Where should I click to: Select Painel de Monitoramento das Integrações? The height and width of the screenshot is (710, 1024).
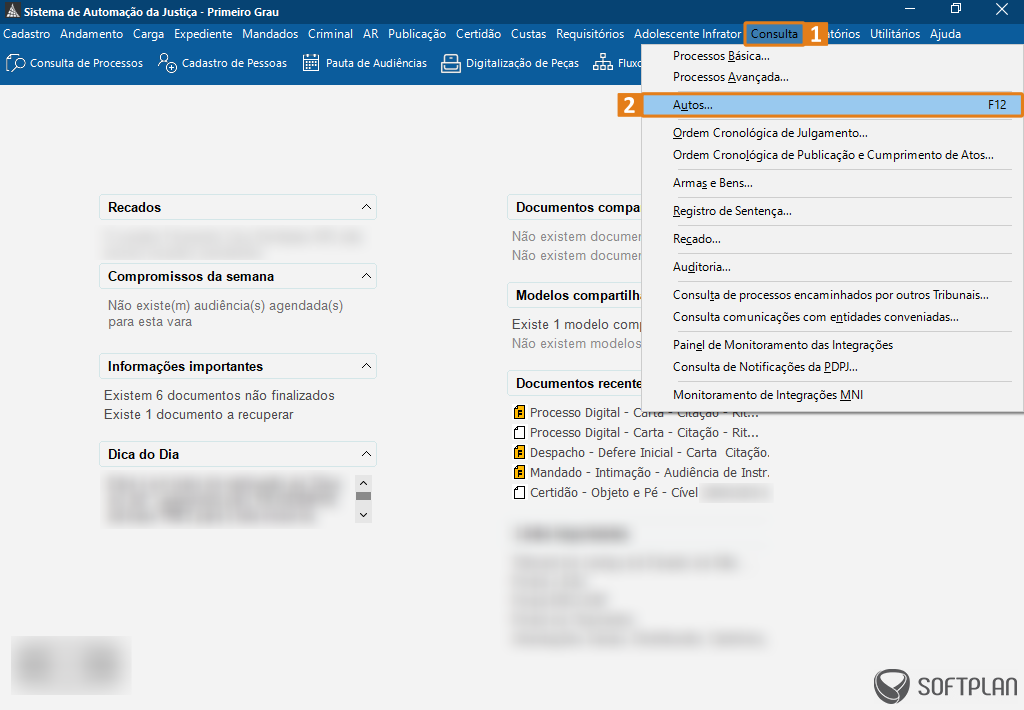tap(832, 345)
